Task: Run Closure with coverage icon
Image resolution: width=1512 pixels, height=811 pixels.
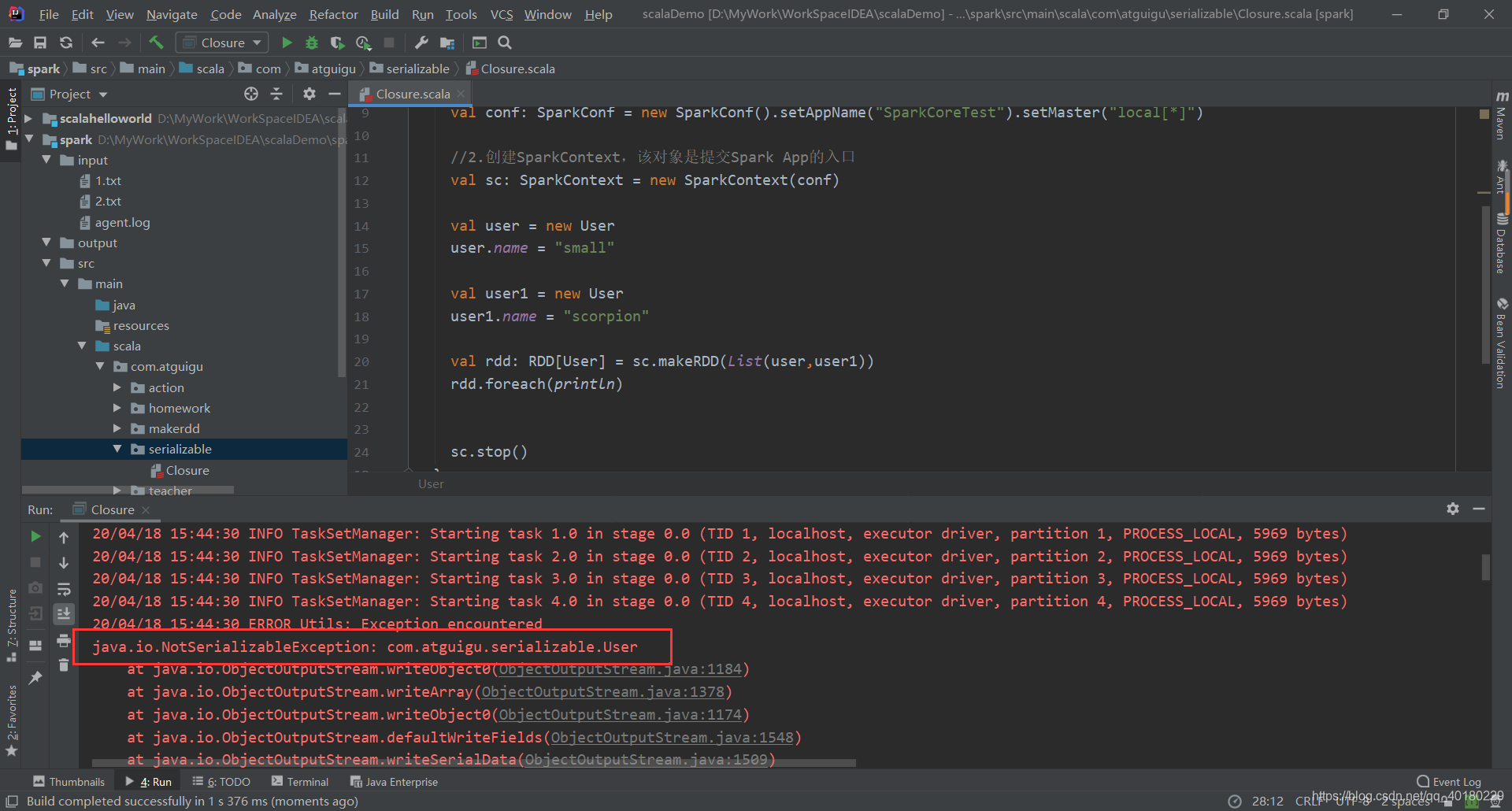Action: click(337, 43)
